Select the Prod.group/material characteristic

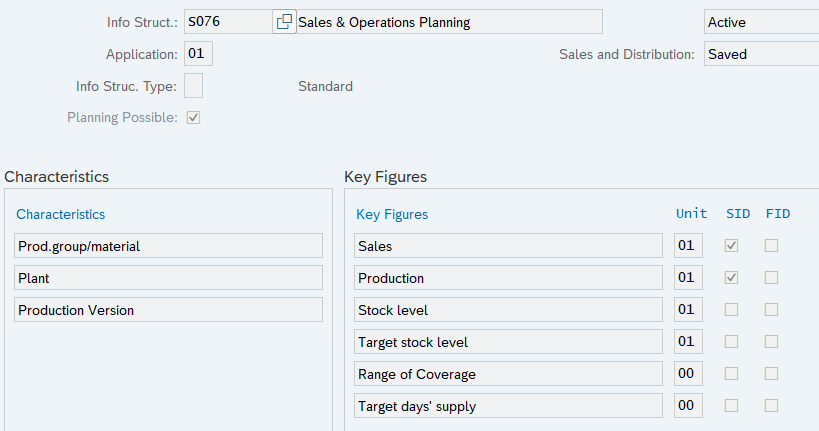click(169, 246)
